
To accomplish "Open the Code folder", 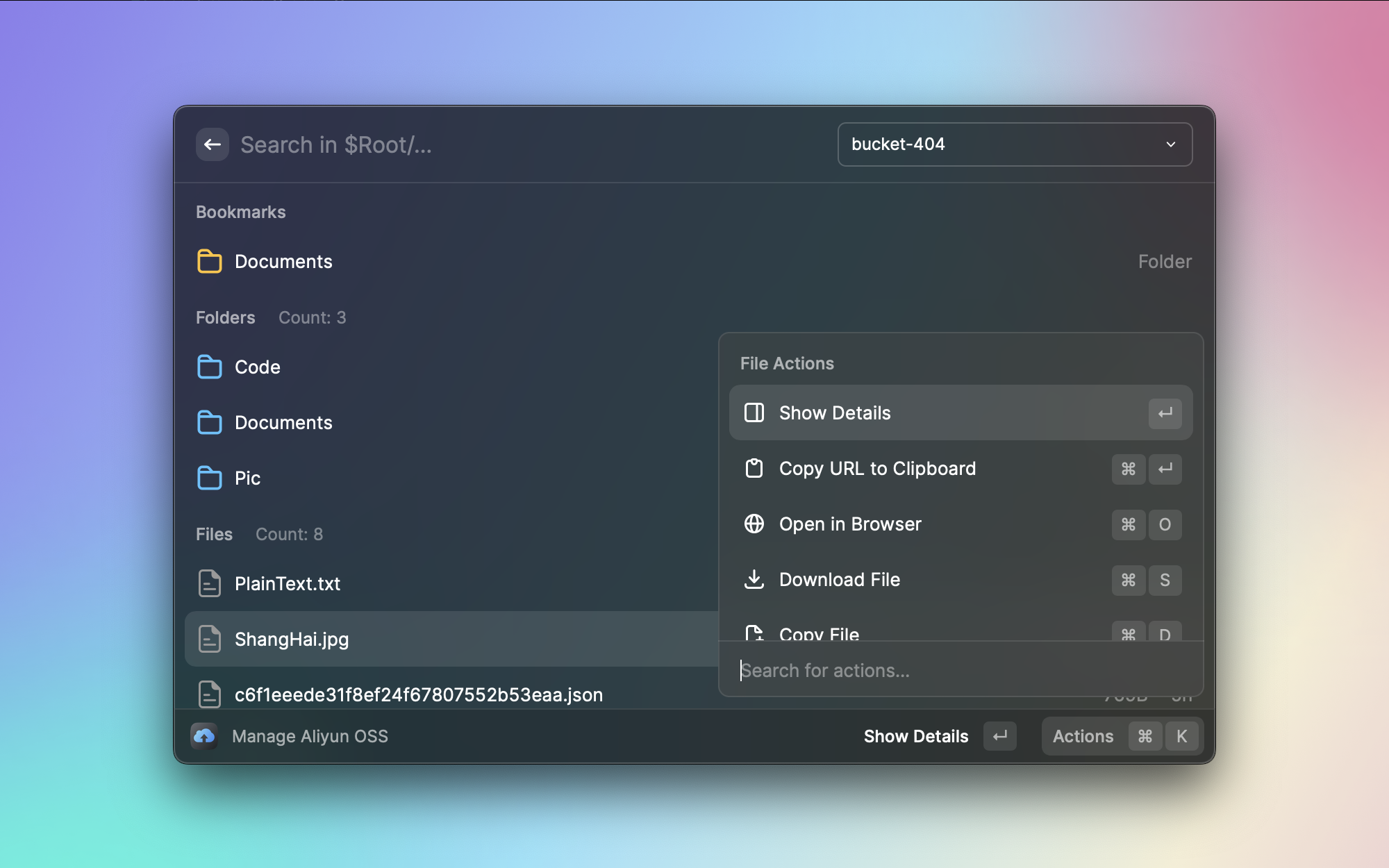I will click(257, 367).
